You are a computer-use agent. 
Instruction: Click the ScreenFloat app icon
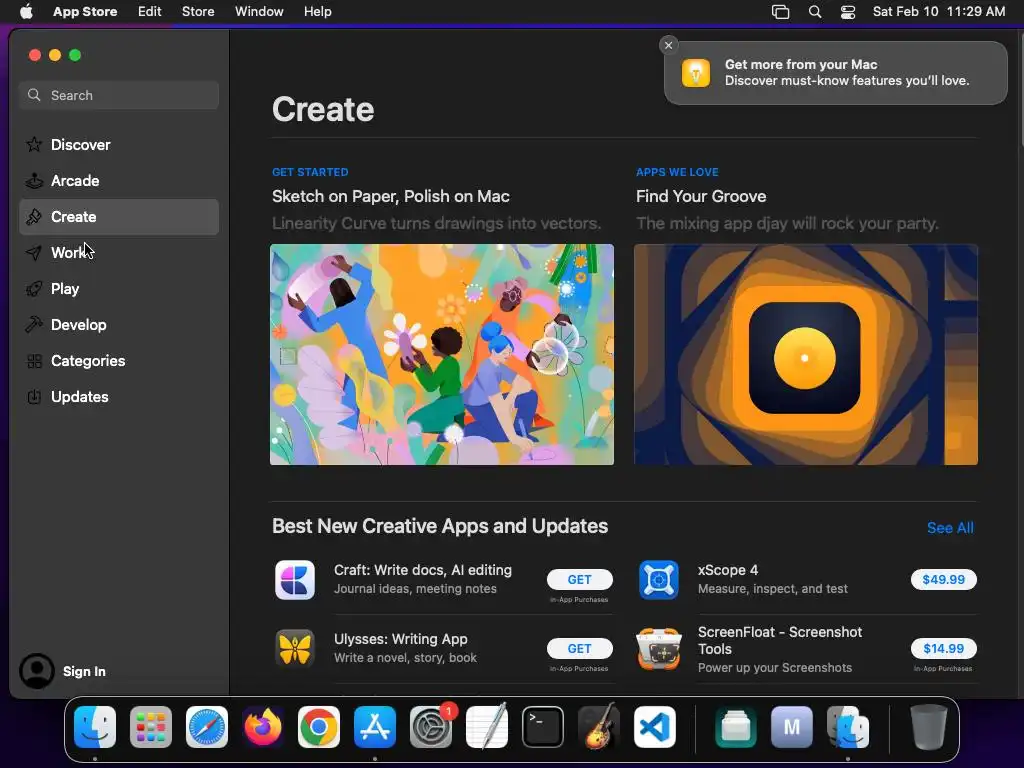pyautogui.click(x=658, y=648)
